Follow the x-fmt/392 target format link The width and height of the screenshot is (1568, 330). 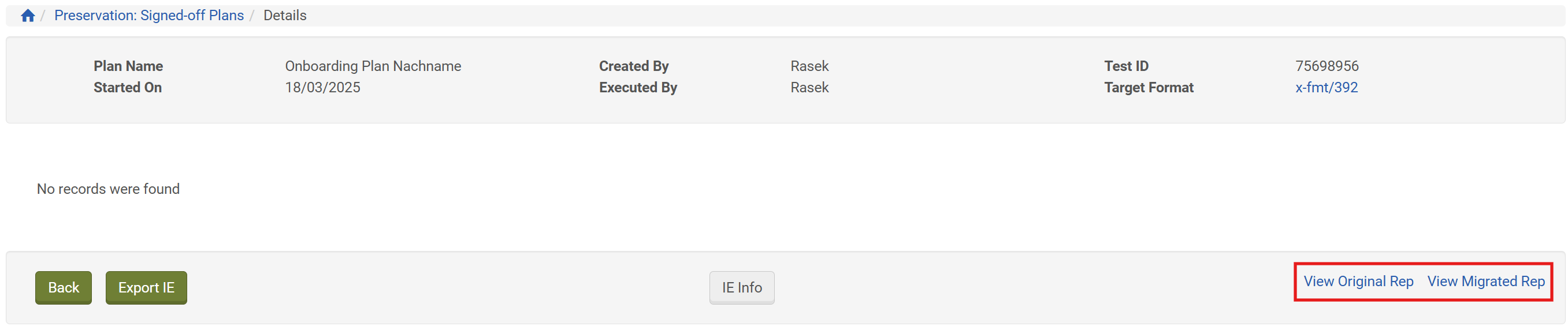tap(1327, 88)
